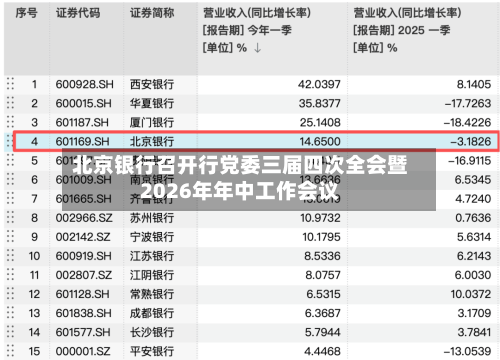Click the value 10.9732
500x360 pixels.
coord(320,218)
